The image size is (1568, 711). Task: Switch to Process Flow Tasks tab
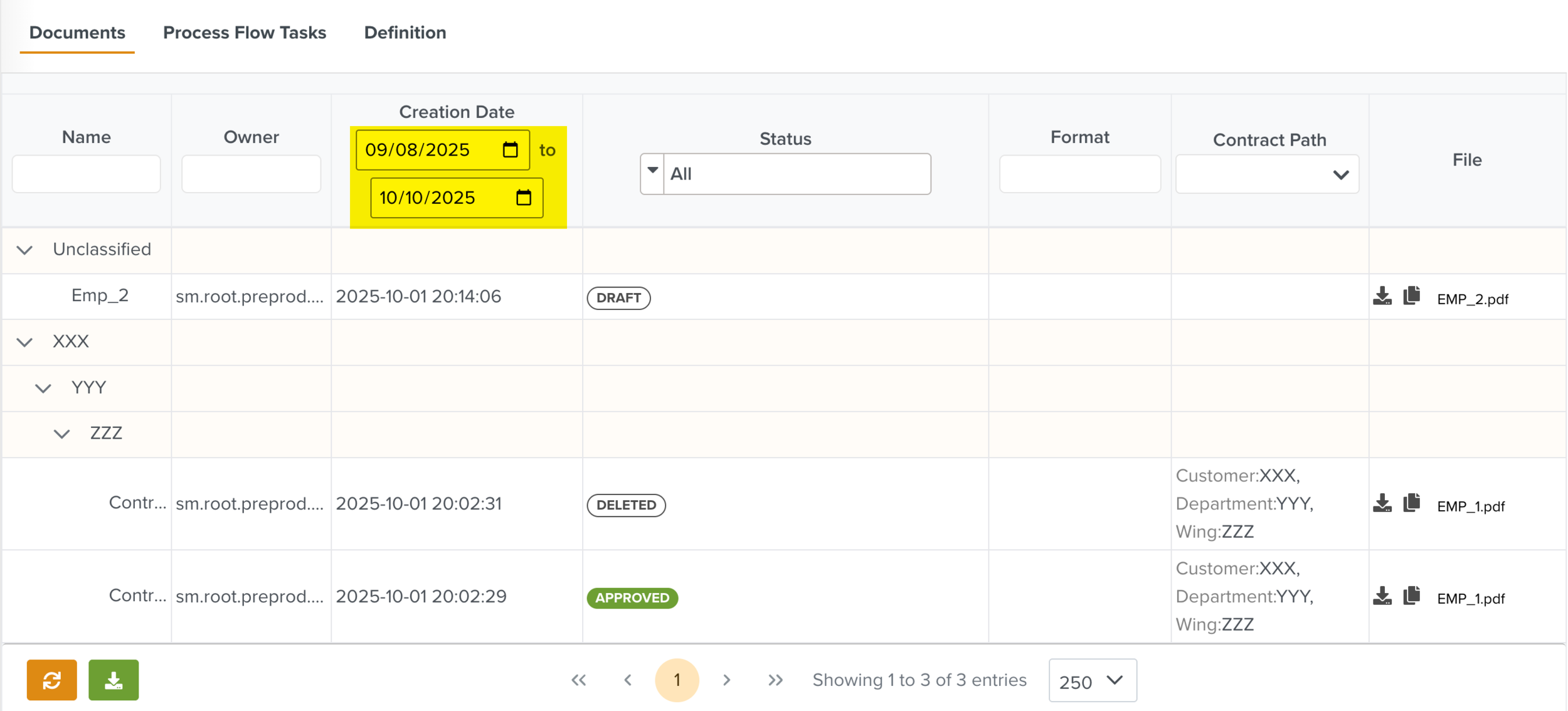click(x=245, y=33)
